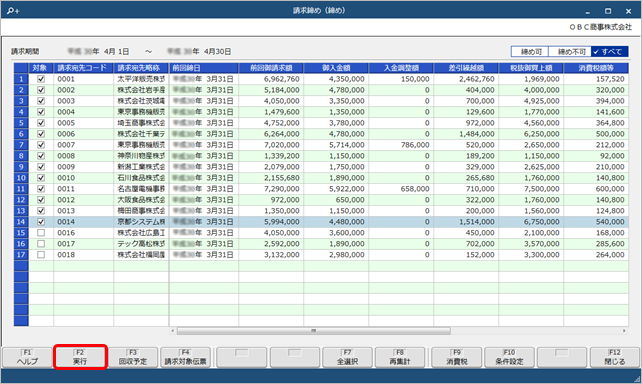The image size is (642, 384).
Task: Uncheck the checkbox for code 0001
Action: [x=41, y=79]
